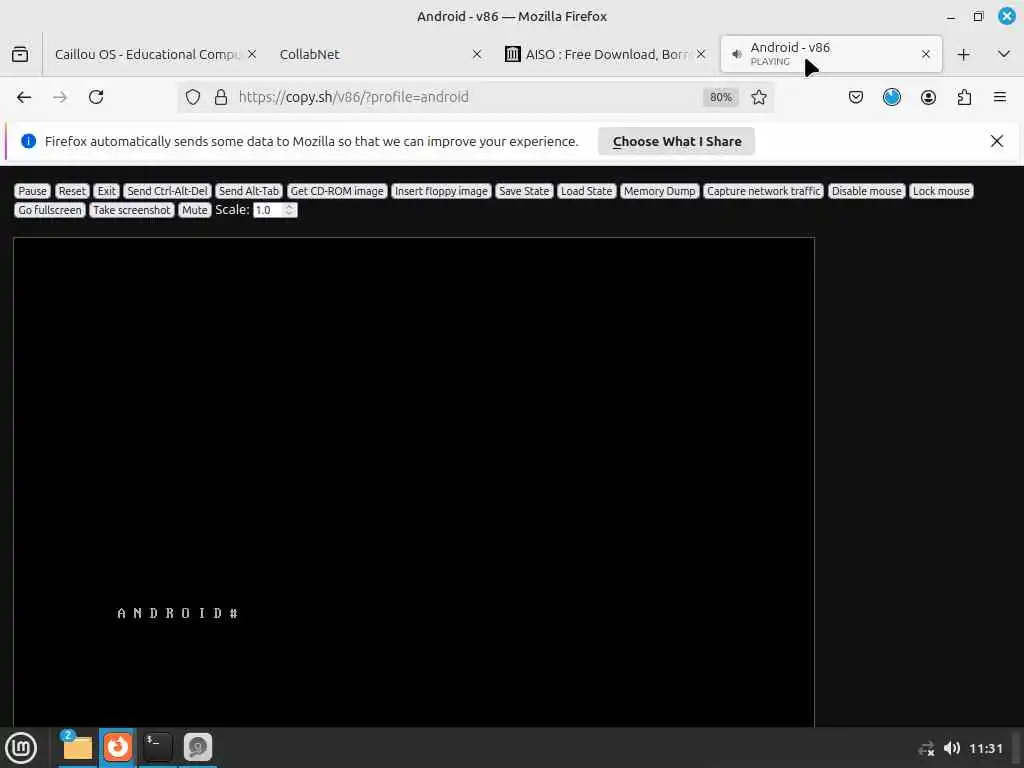Send Ctrl-Alt-Del to the emulator
1024x768 pixels.
[x=167, y=191]
